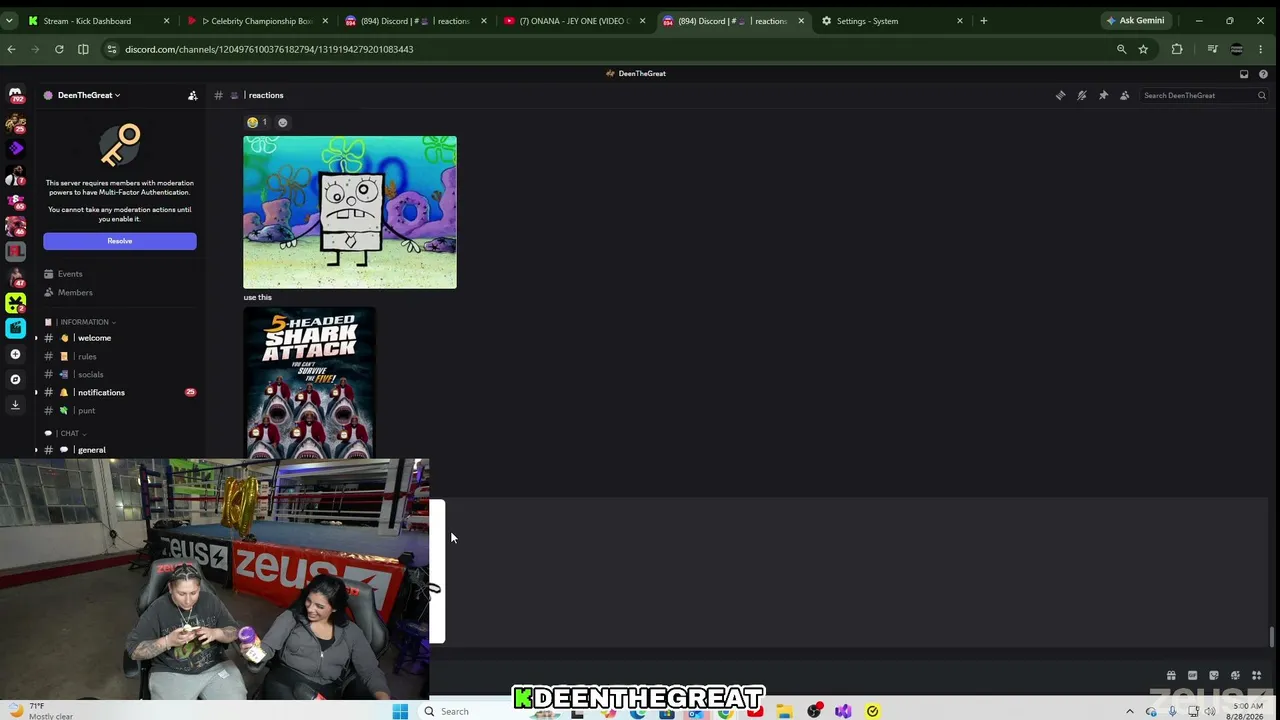The width and height of the screenshot is (1280, 720).
Task: Open the gift icon in message bar
Action: (1171, 676)
